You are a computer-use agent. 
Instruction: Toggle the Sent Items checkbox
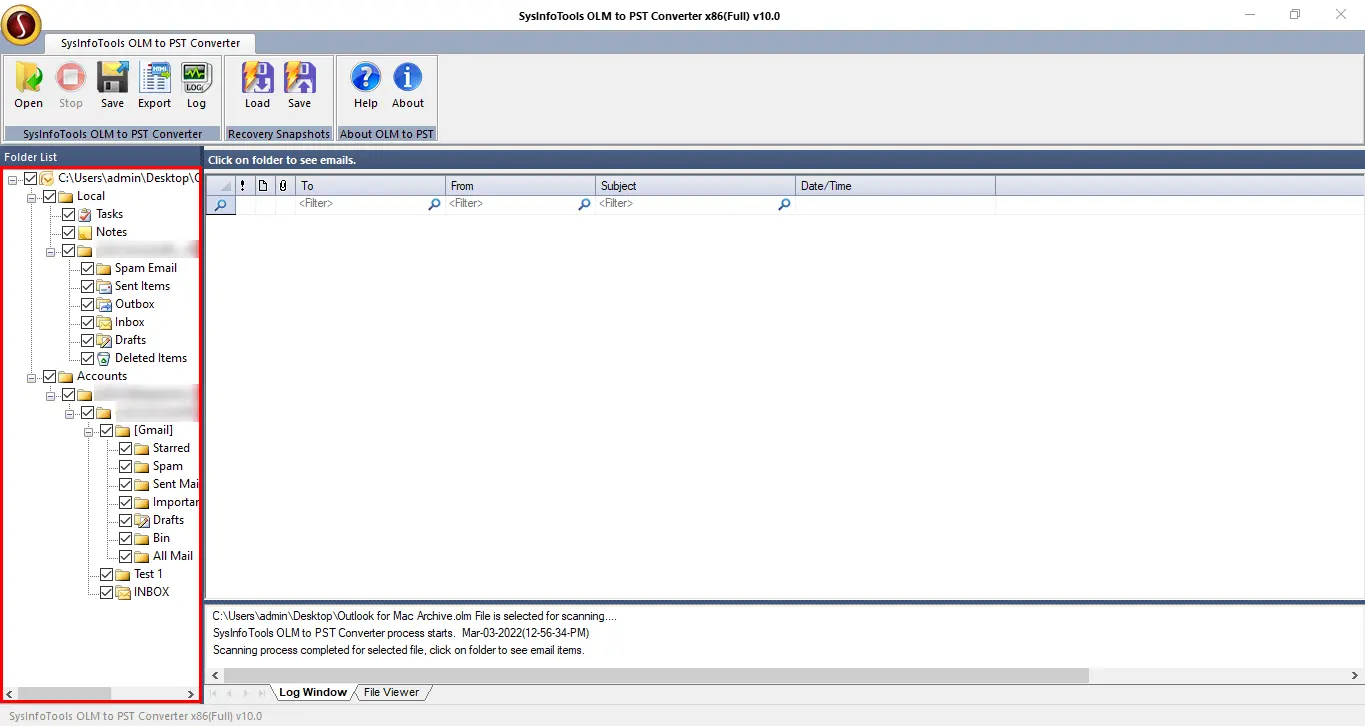pyautogui.click(x=87, y=286)
